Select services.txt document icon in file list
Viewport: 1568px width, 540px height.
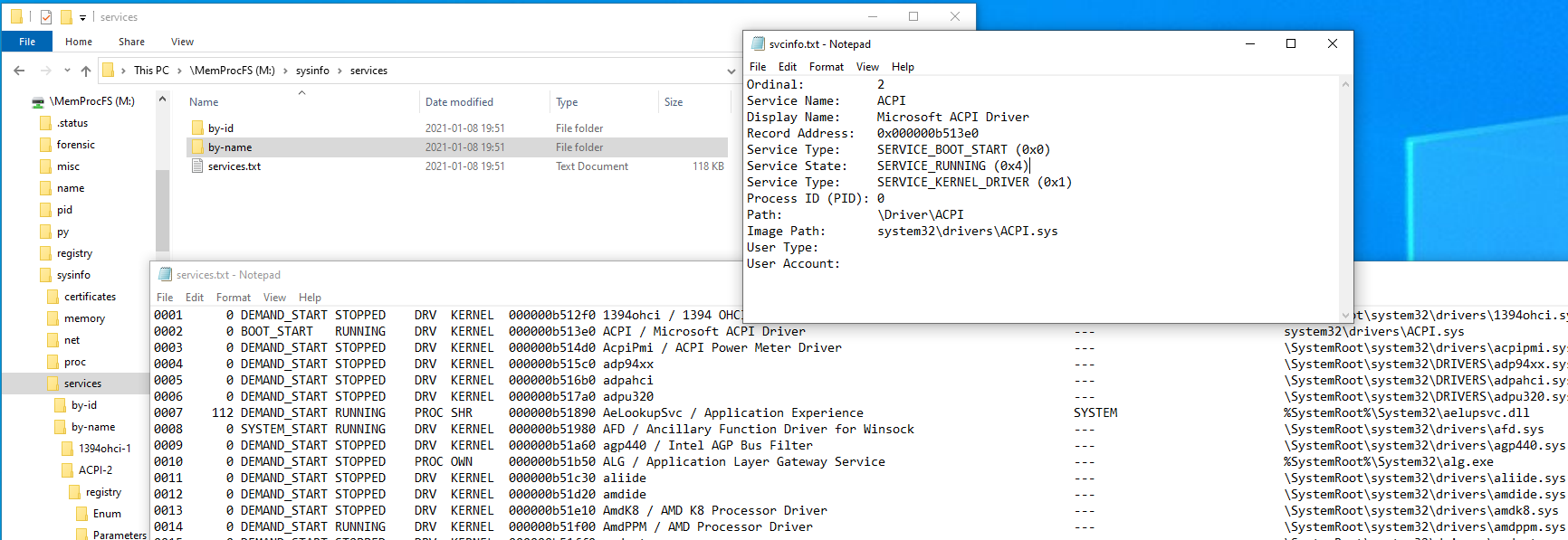198,166
